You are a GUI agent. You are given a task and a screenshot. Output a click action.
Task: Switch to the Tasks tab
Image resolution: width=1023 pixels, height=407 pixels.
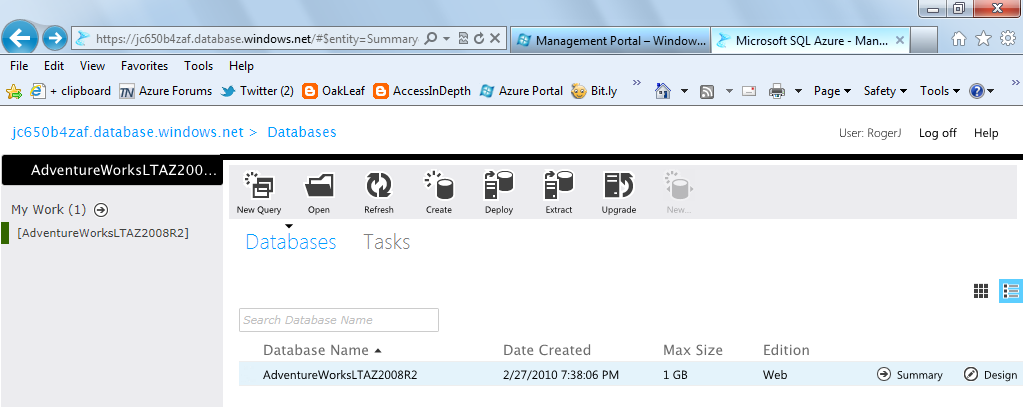coord(386,242)
